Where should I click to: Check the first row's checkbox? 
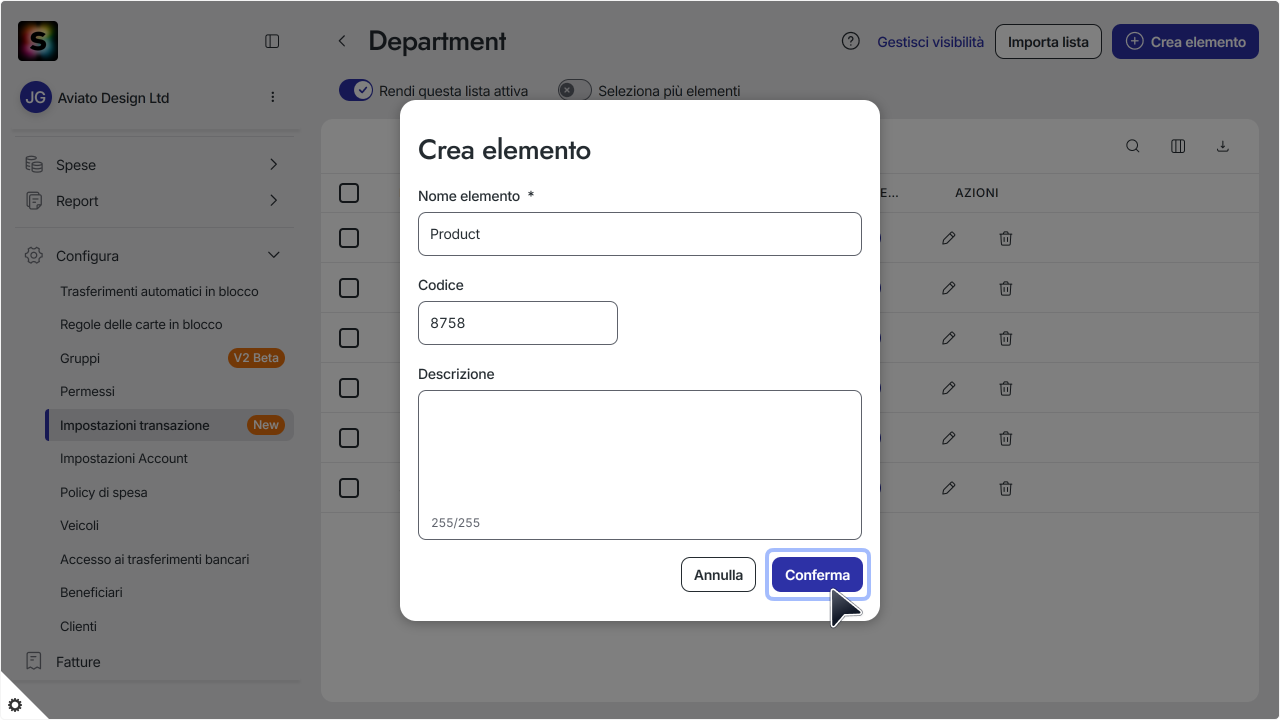point(349,238)
